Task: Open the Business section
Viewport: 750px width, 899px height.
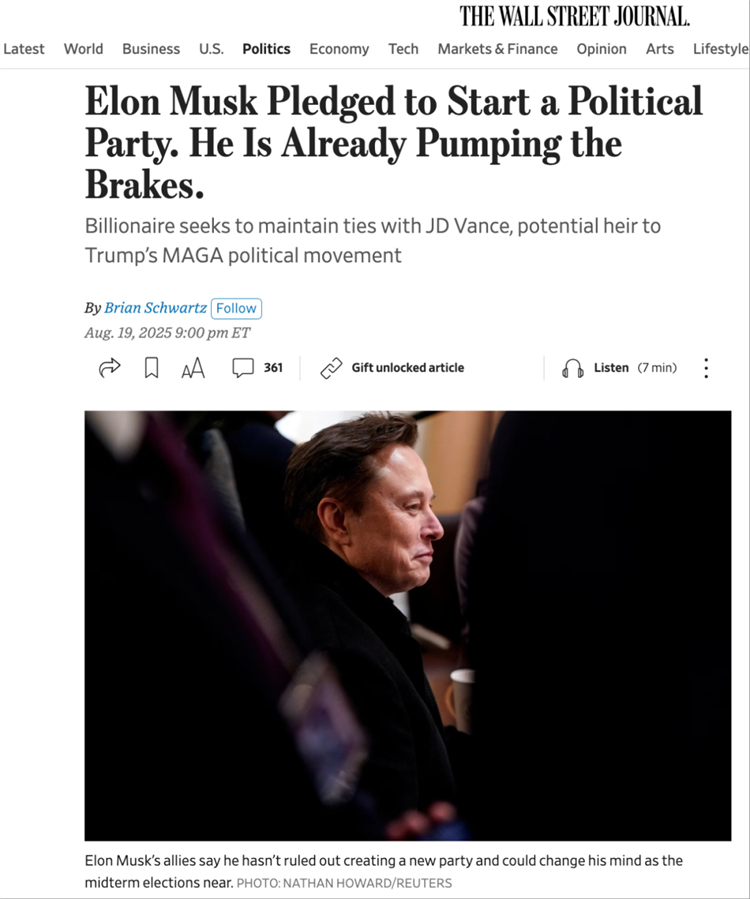Action: [x=151, y=48]
